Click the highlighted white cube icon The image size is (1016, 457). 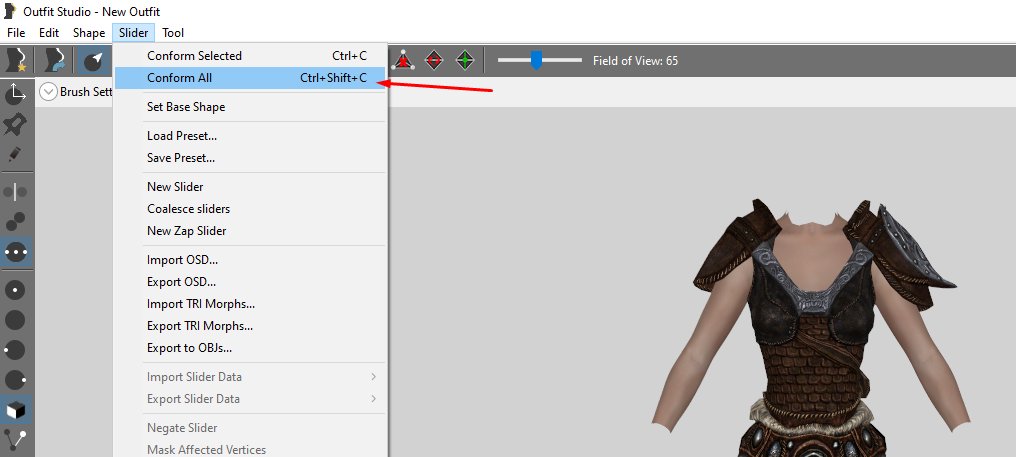[15, 410]
